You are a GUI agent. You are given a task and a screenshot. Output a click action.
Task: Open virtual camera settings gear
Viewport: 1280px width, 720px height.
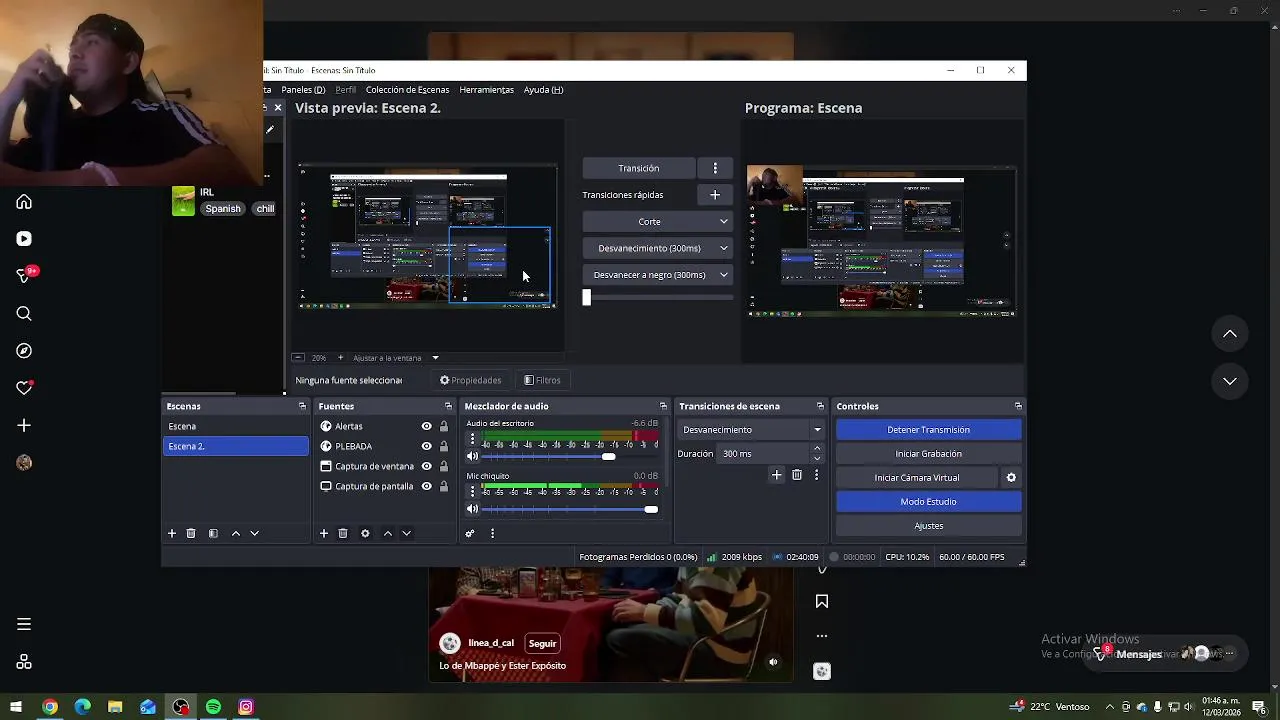click(x=1011, y=478)
